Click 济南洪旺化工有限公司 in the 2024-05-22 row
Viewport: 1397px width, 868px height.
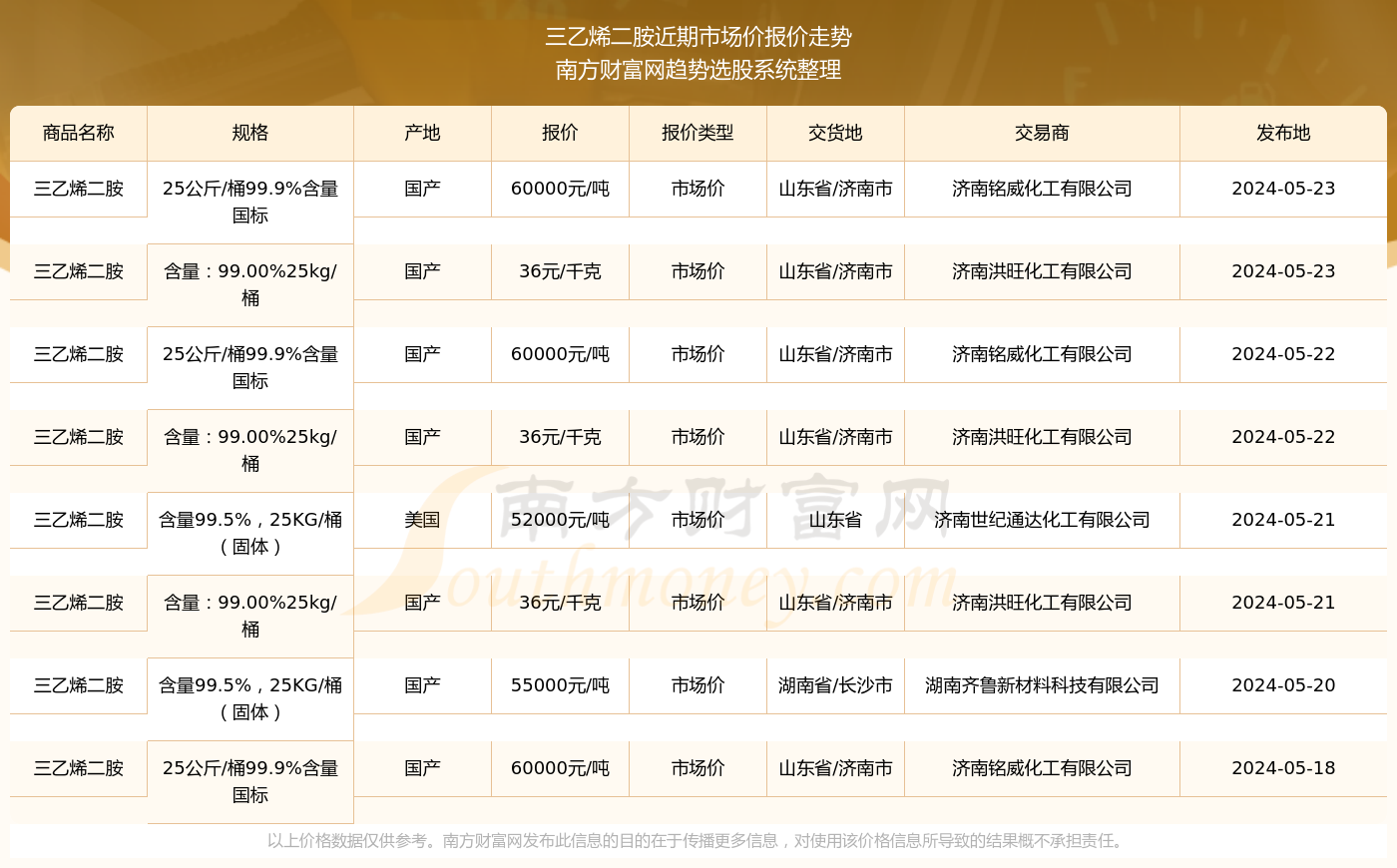click(1042, 437)
